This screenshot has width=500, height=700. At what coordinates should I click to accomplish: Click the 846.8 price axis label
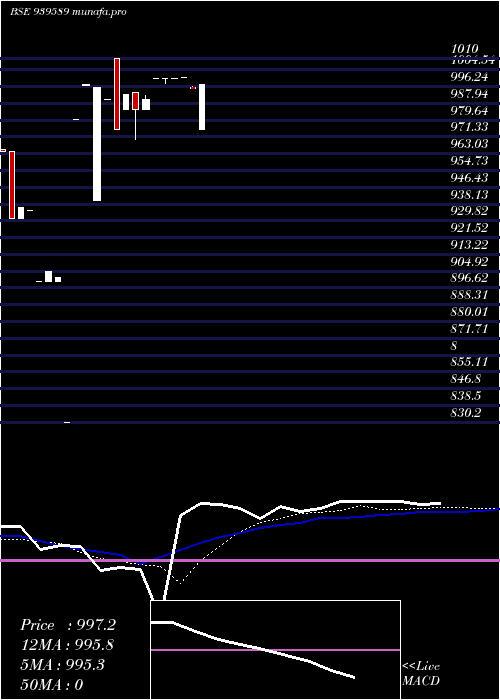click(x=466, y=379)
